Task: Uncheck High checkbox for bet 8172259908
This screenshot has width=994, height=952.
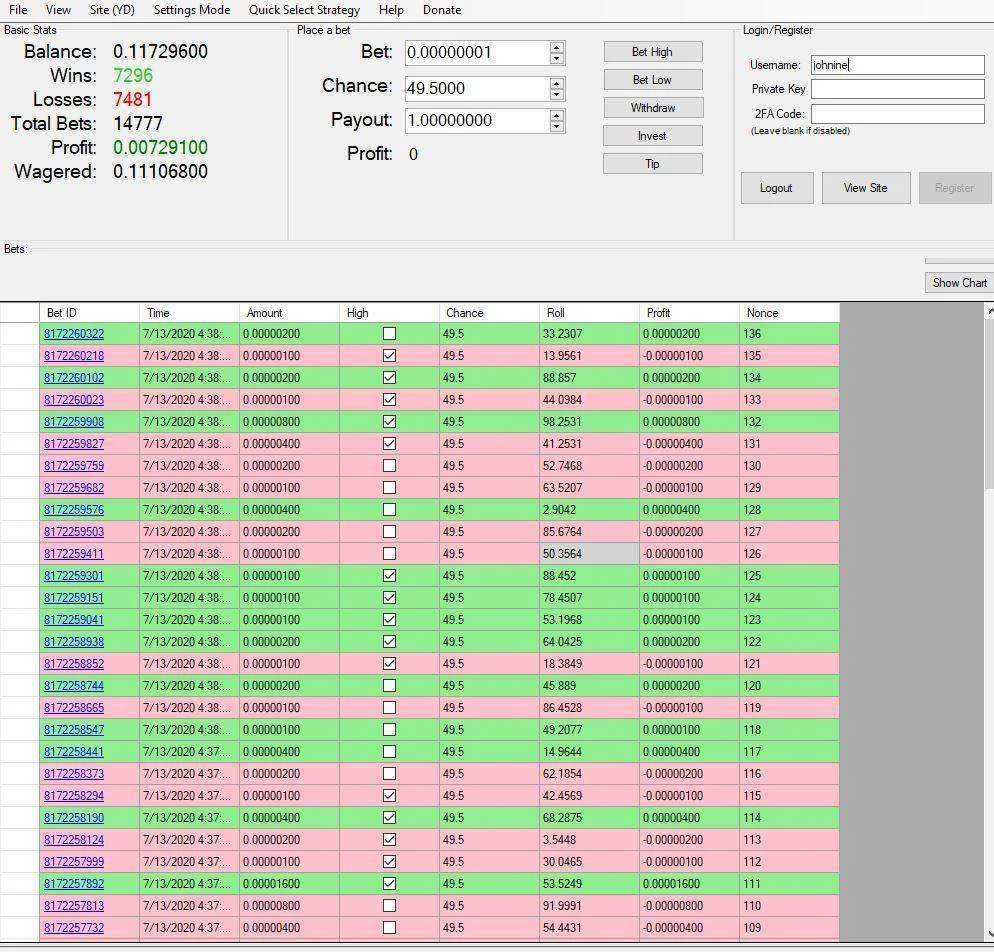Action: 389,421
